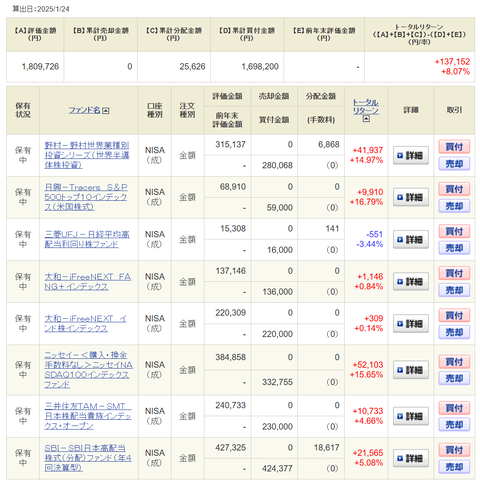The width and height of the screenshot is (480, 487).
Task: Click 売却 for Tracers S&P500 fund
Action: click(x=454, y=206)
